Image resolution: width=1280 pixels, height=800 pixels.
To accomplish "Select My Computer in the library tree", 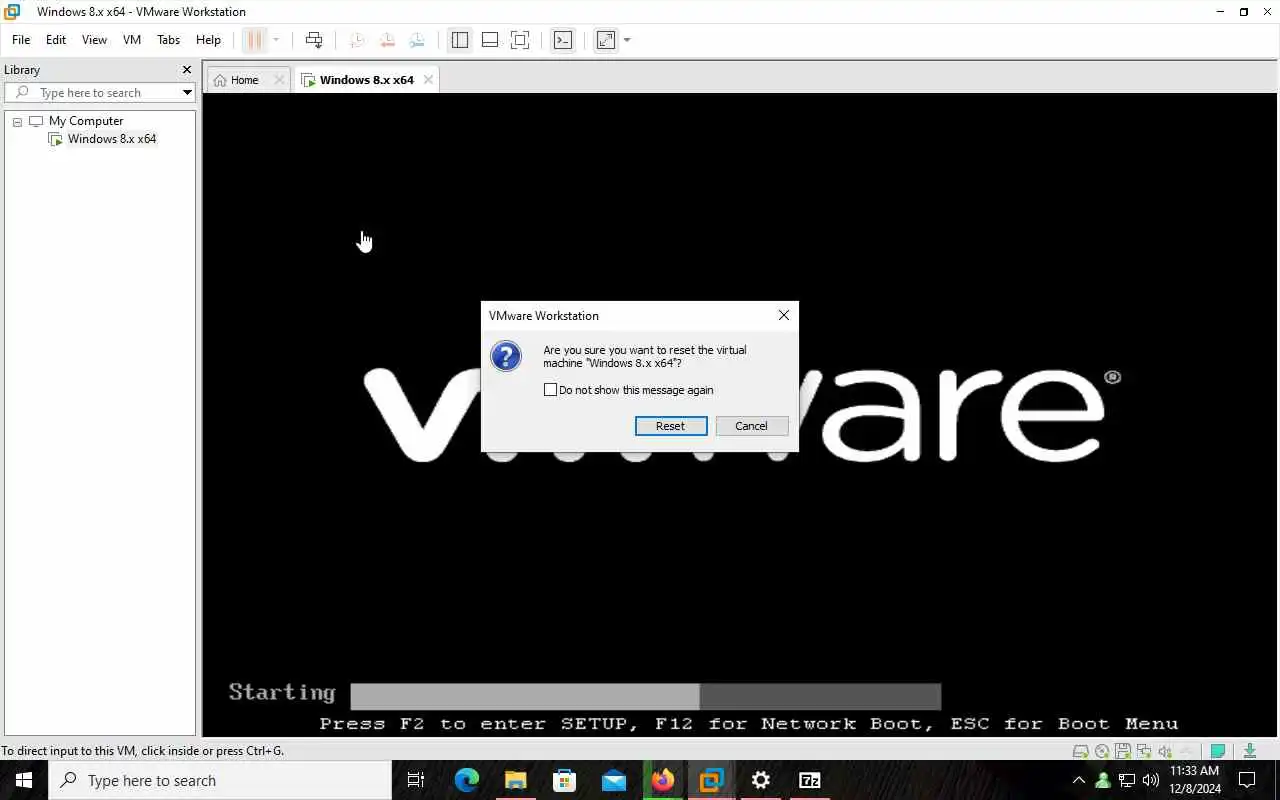I will [x=86, y=121].
